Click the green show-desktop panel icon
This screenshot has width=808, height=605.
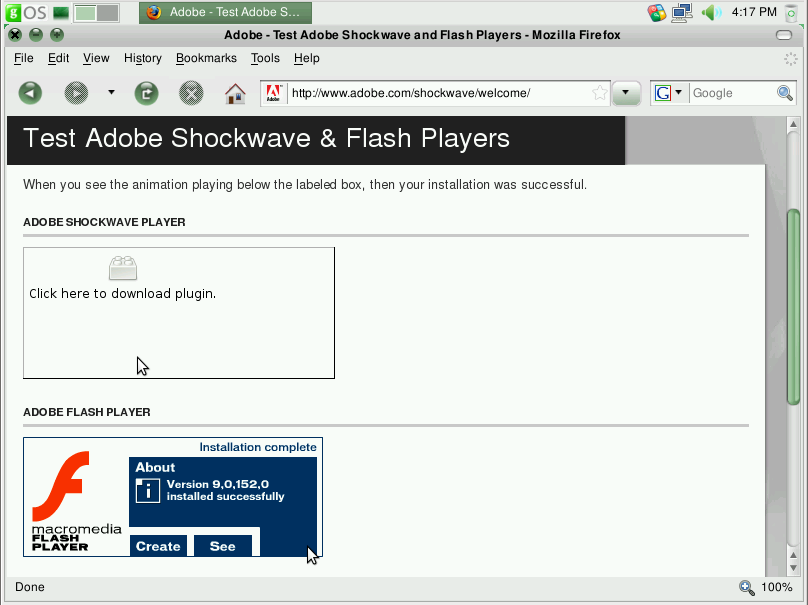(x=61, y=13)
